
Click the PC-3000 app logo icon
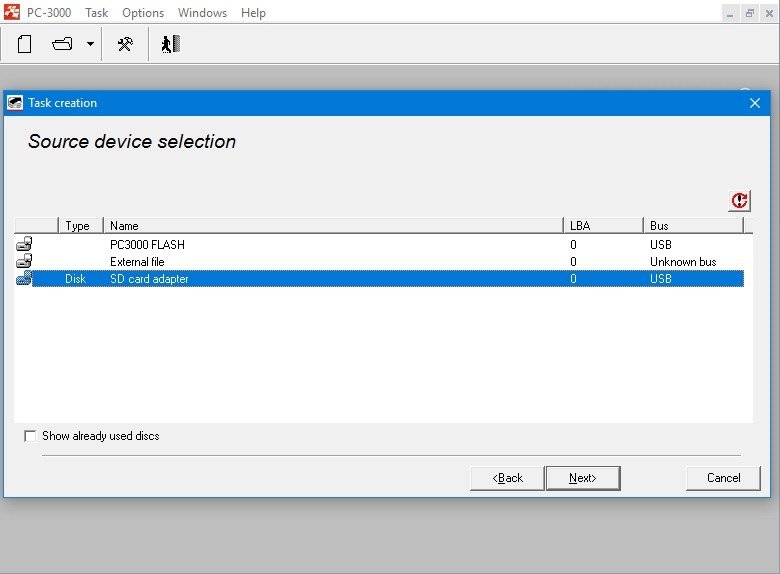12,12
